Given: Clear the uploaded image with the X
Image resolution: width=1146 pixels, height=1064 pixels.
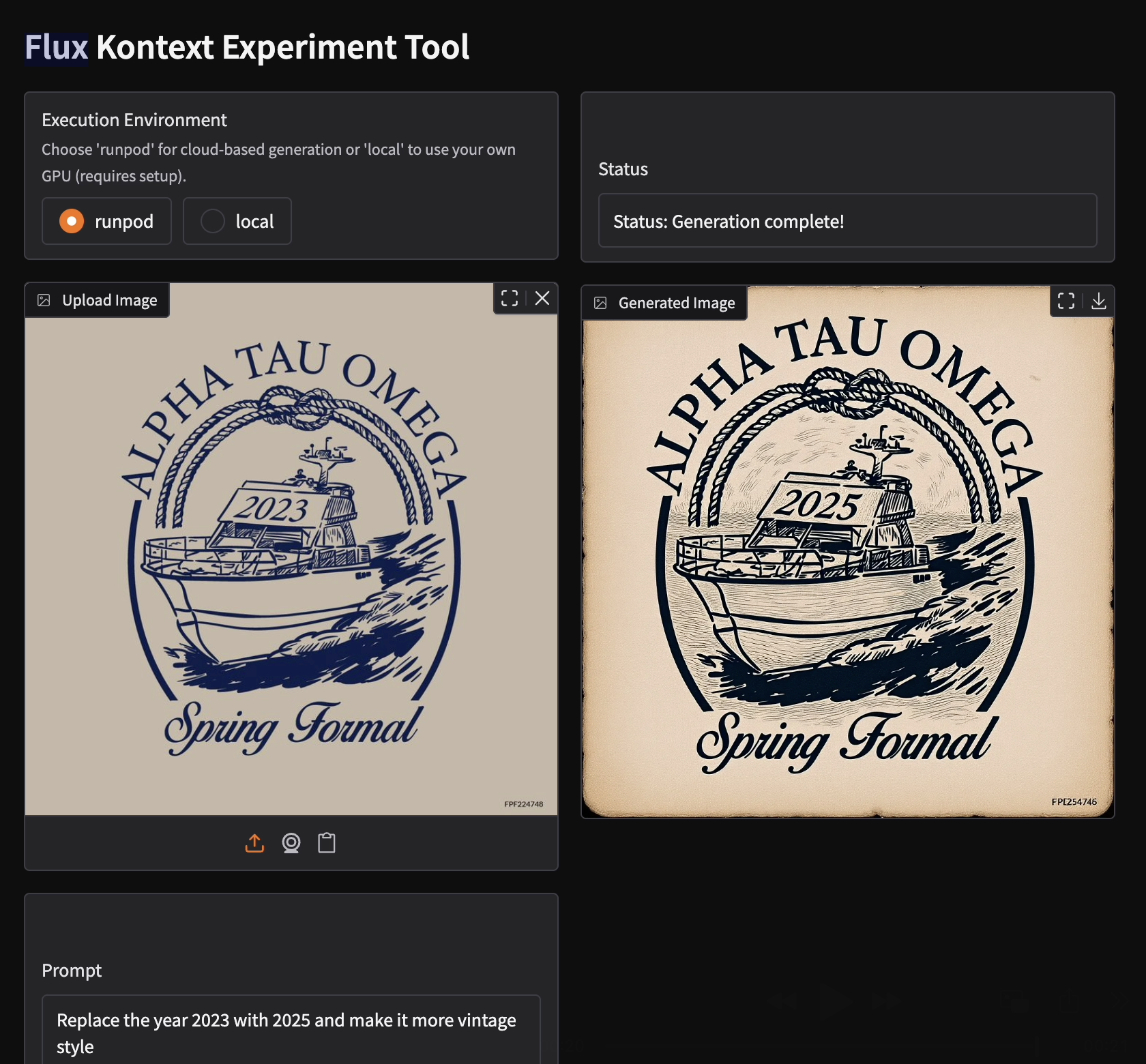Looking at the screenshot, I should click(542, 298).
